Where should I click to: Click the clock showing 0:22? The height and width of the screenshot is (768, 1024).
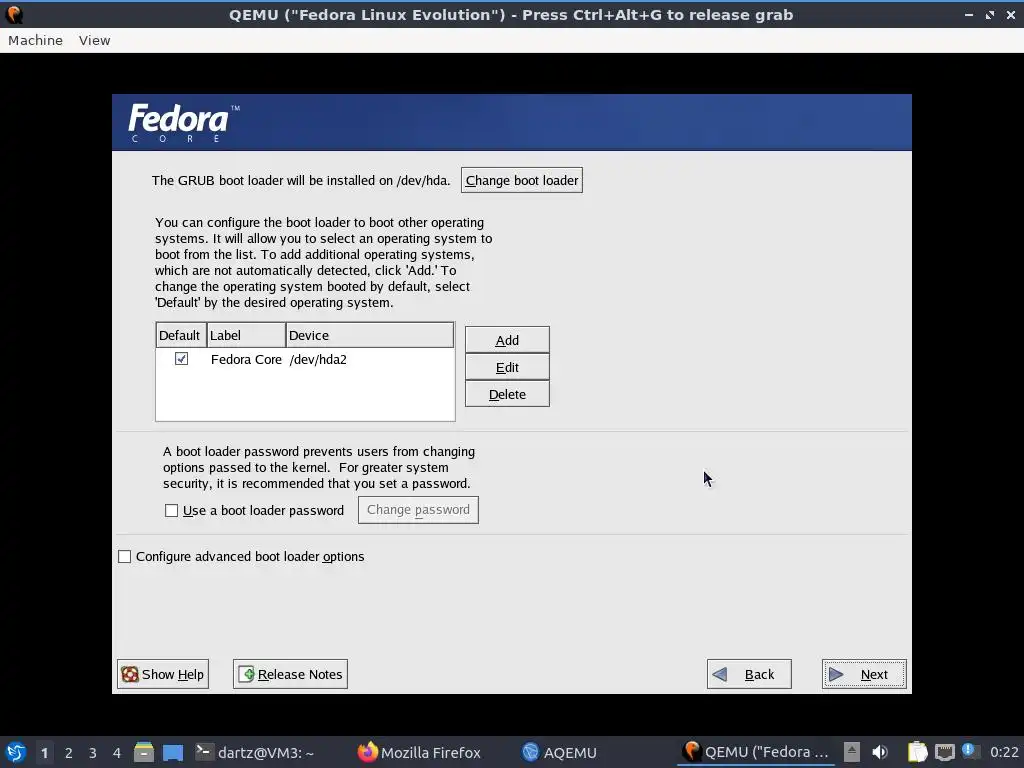point(1004,752)
